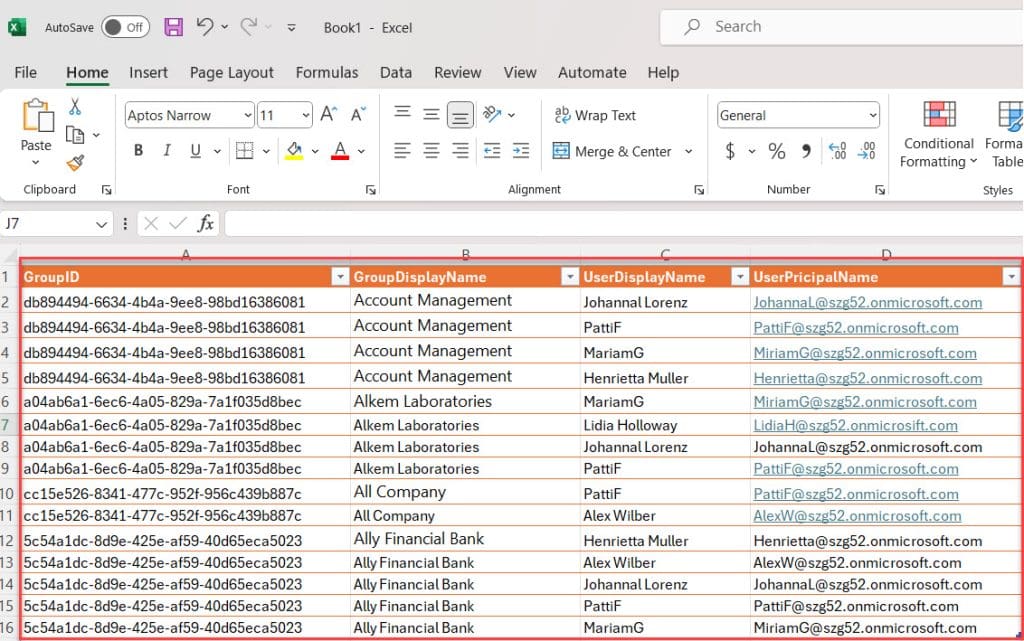Increase the font size
Viewport: 1024px width, 641px height.
click(328, 114)
